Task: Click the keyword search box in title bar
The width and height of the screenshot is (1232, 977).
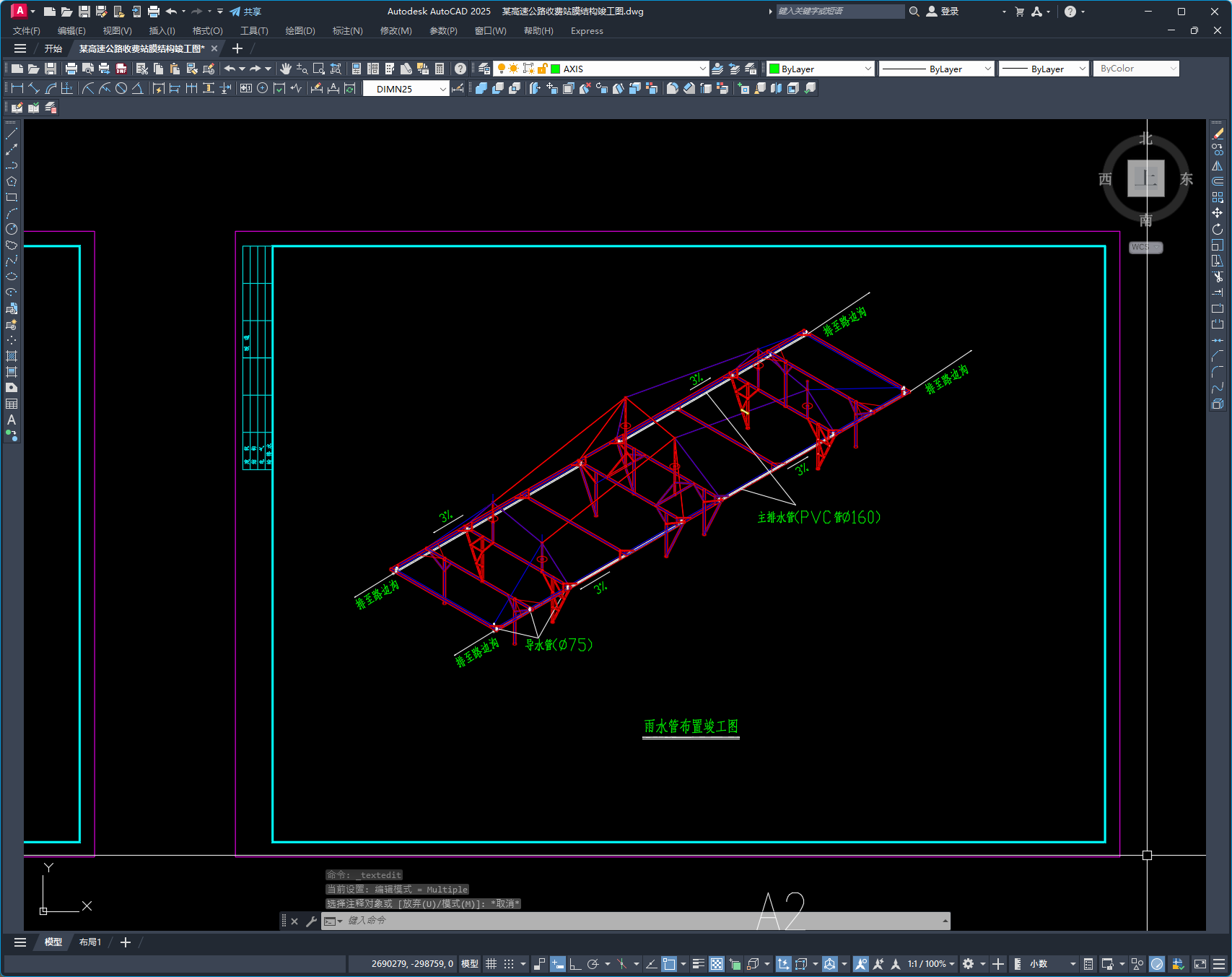Action: click(840, 12)
